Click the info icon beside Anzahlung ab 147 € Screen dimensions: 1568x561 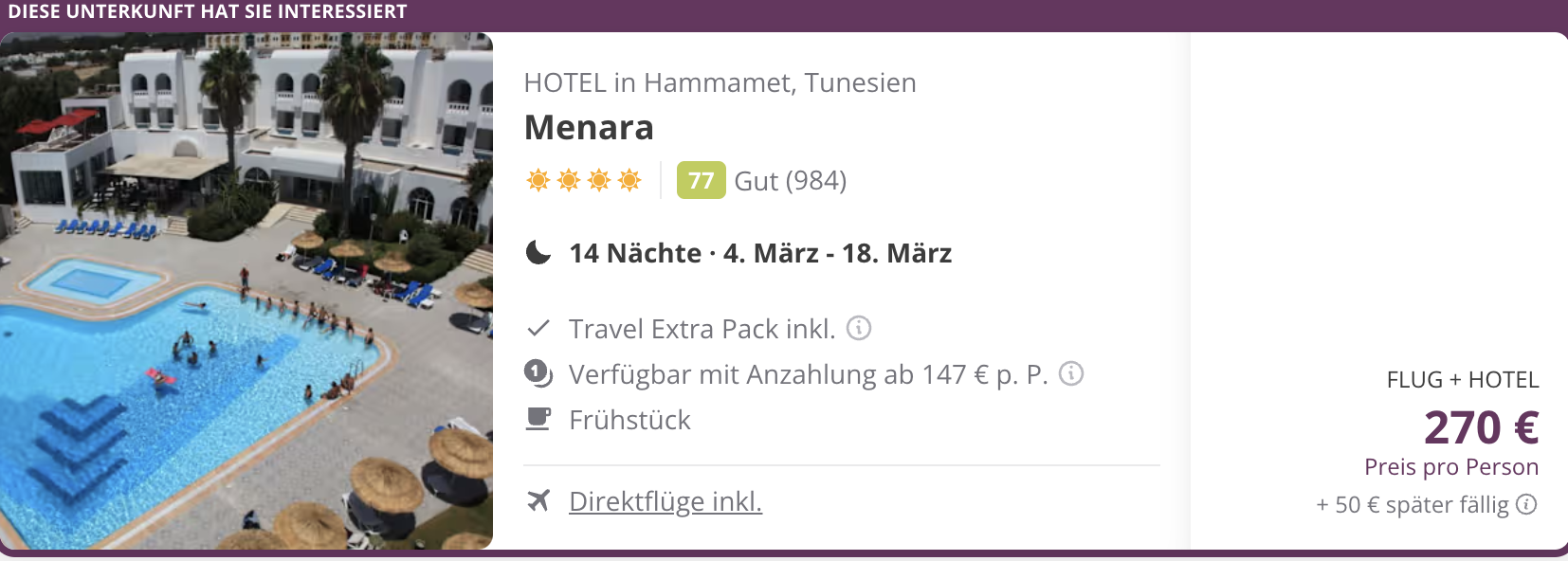(x=1071, y=373)
